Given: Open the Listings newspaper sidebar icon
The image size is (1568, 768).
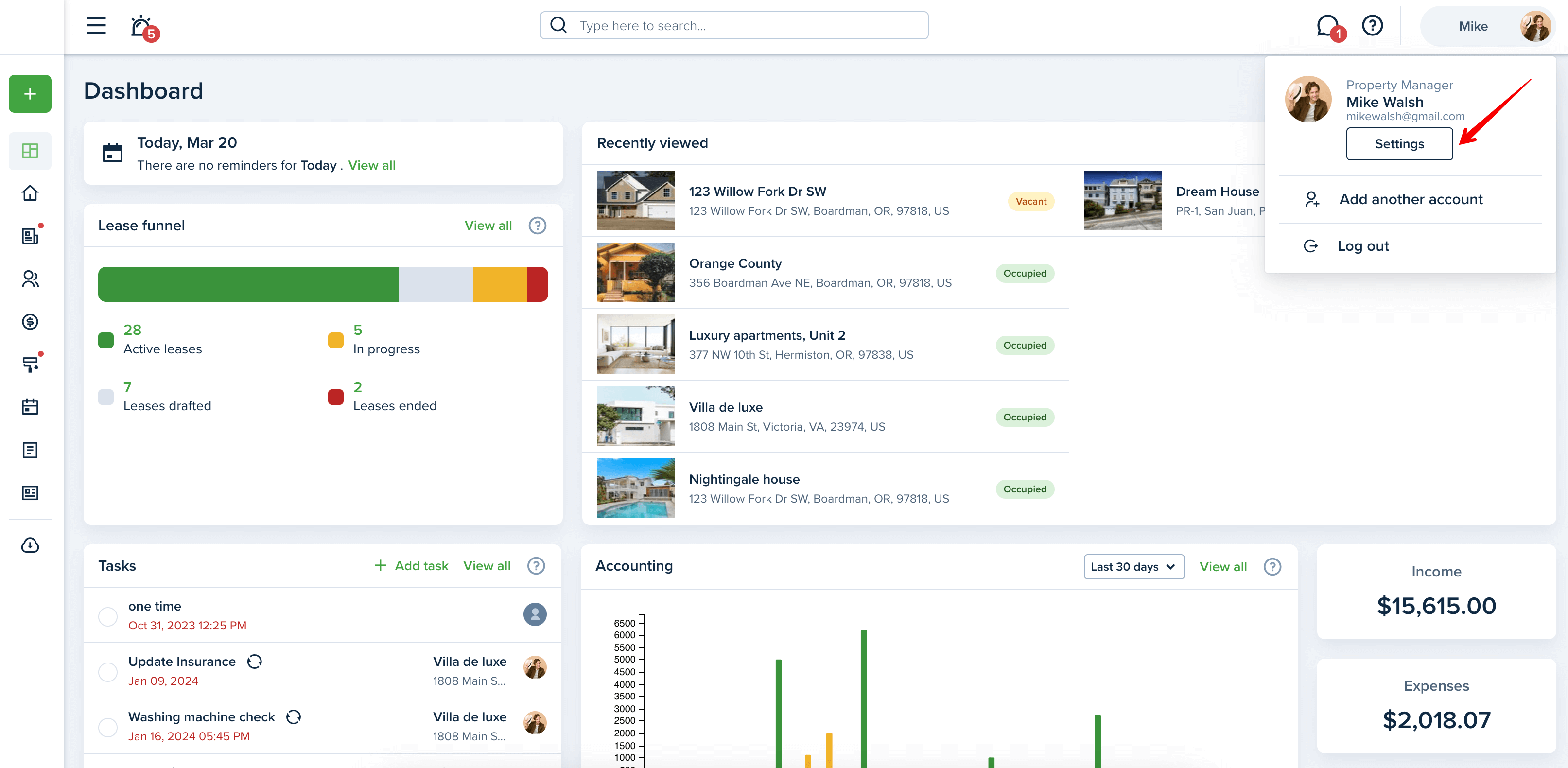Looking at the screenshot, I should coord(30,492).
